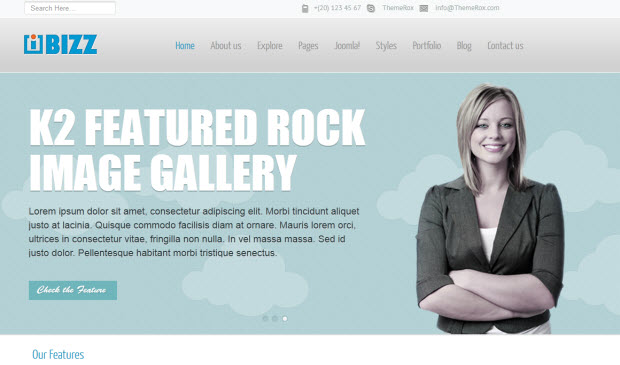The width and height of the screenshot is (620, 365).
Task: Click the Lorem ipsum slide description text
Action: (x=194, y=232)
